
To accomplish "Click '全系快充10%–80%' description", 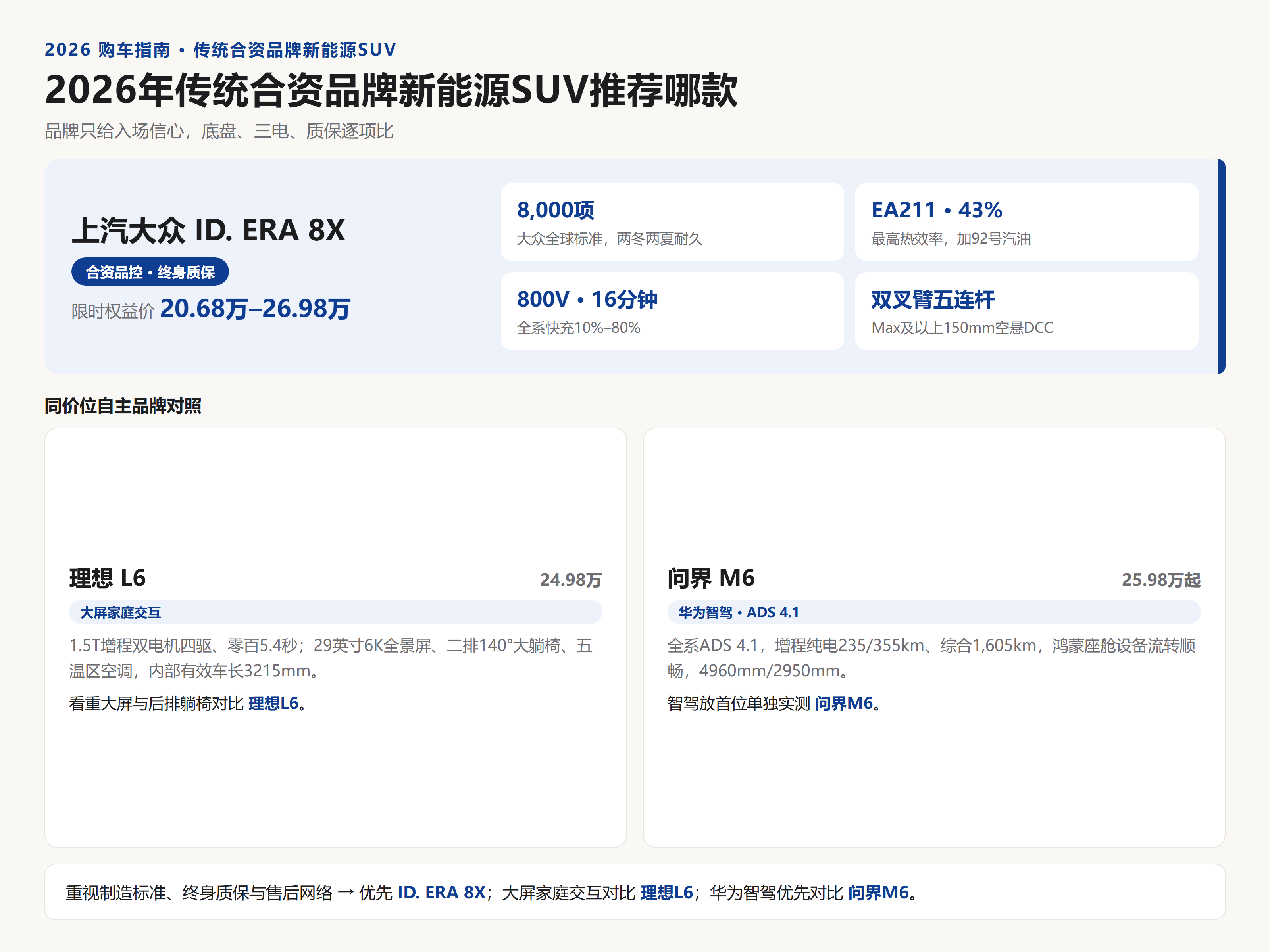I will point(578,328).
